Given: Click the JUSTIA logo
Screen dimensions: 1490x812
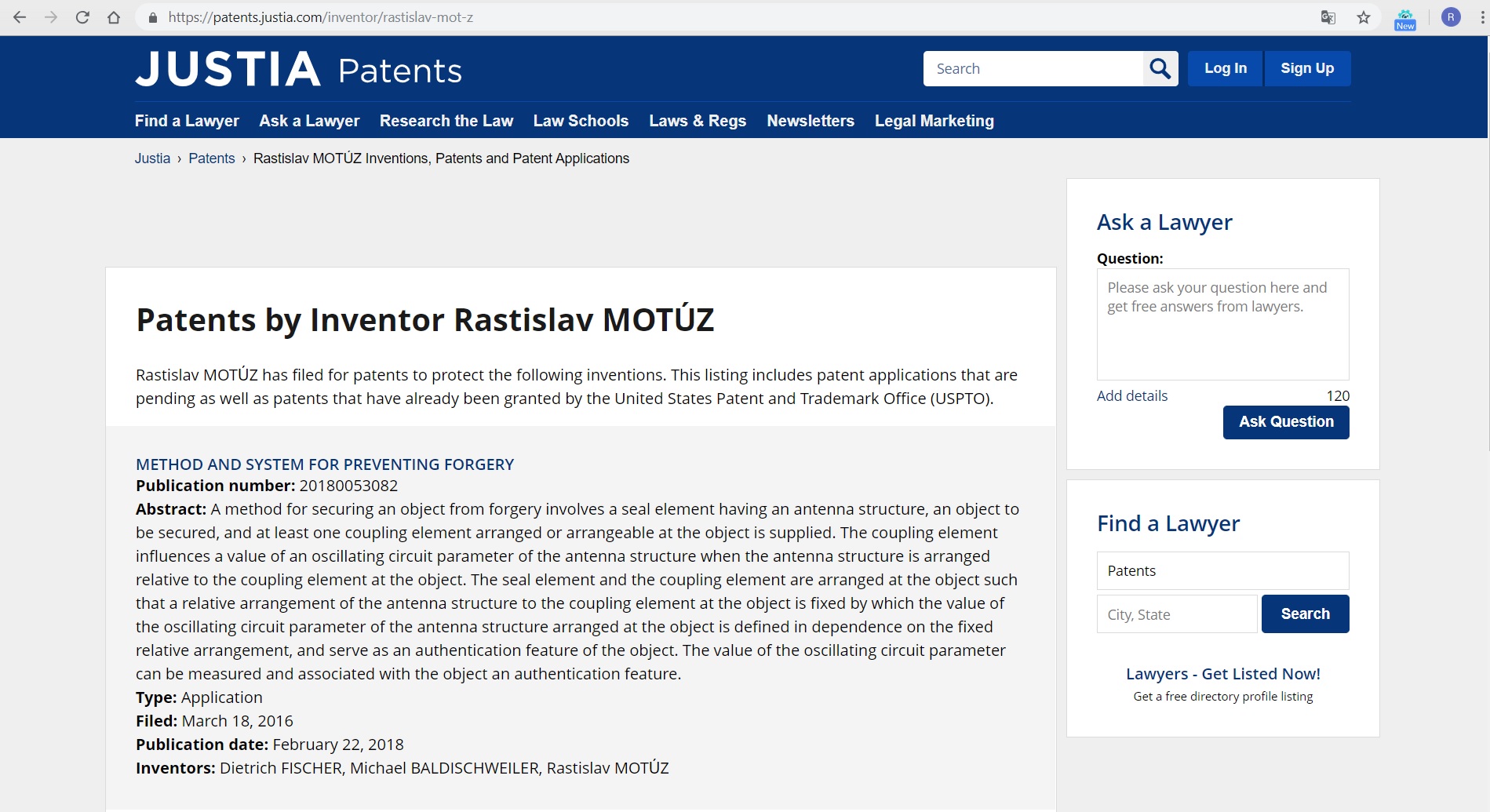Looking at the screenshot, I should pyautogui.click(x=228, y=69).
